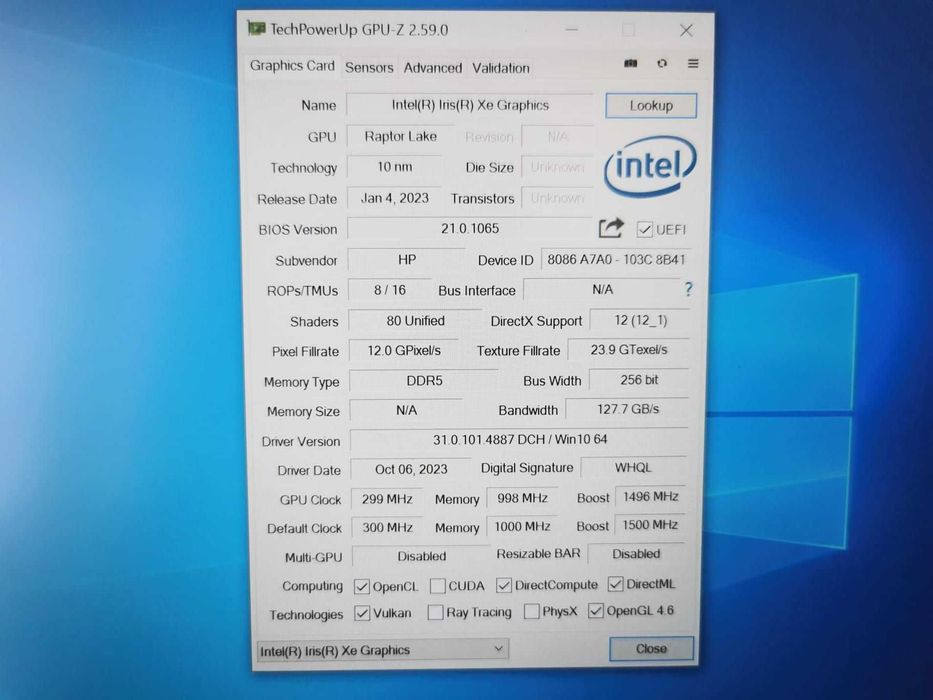Click the default Boost value 1500 MHz
The width and height of the screenshot is (933, 700).
pos(649,525)
